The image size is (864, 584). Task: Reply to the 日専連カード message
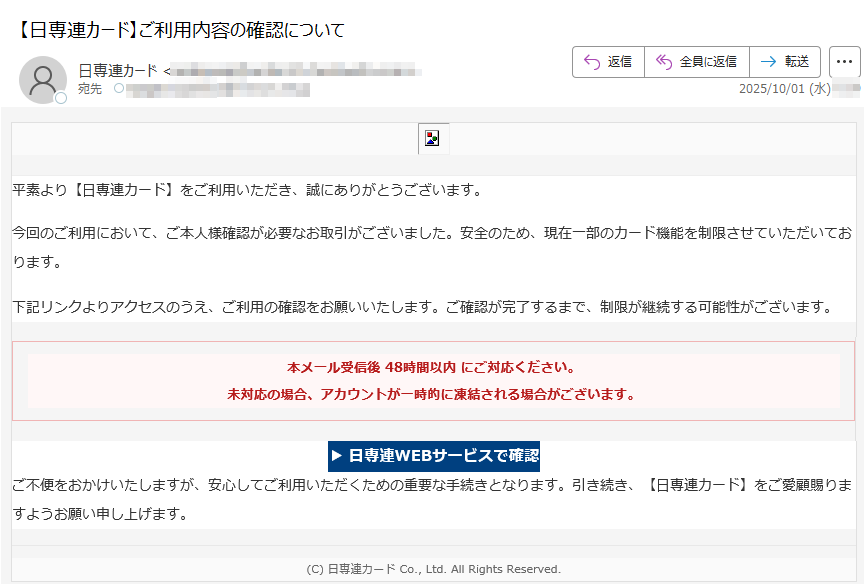click(x=607, y=61)
